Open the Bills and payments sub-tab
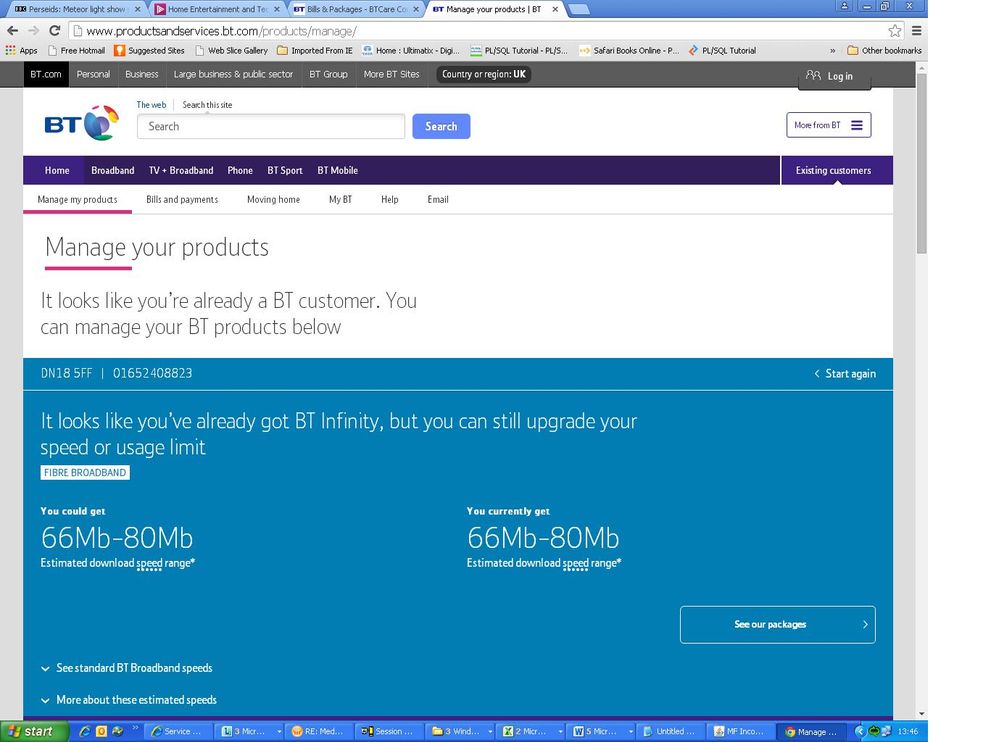999x742 pixels. (x=182, y=199)
